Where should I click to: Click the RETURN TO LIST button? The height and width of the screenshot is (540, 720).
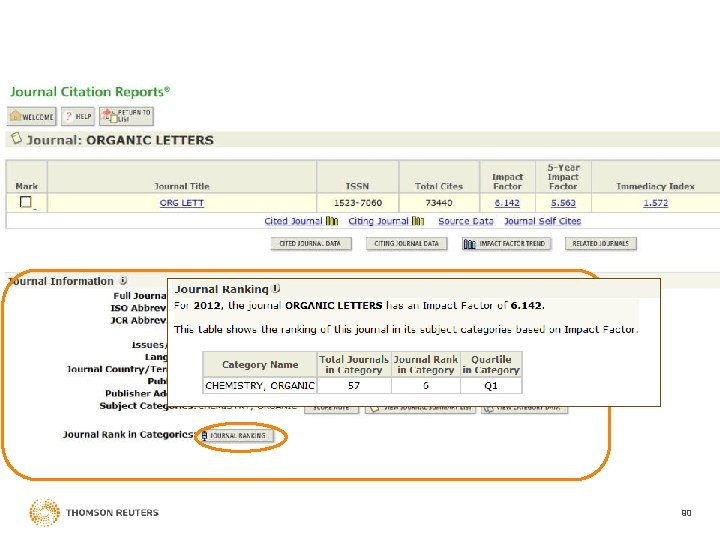pyautogui.click(x=126, y=116)
